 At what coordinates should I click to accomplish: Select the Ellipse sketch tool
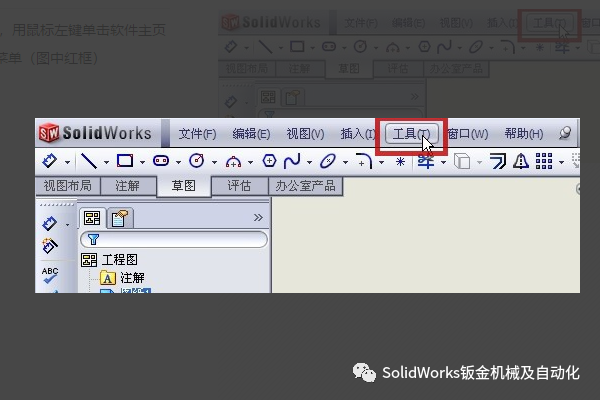(x=328, y=161)
